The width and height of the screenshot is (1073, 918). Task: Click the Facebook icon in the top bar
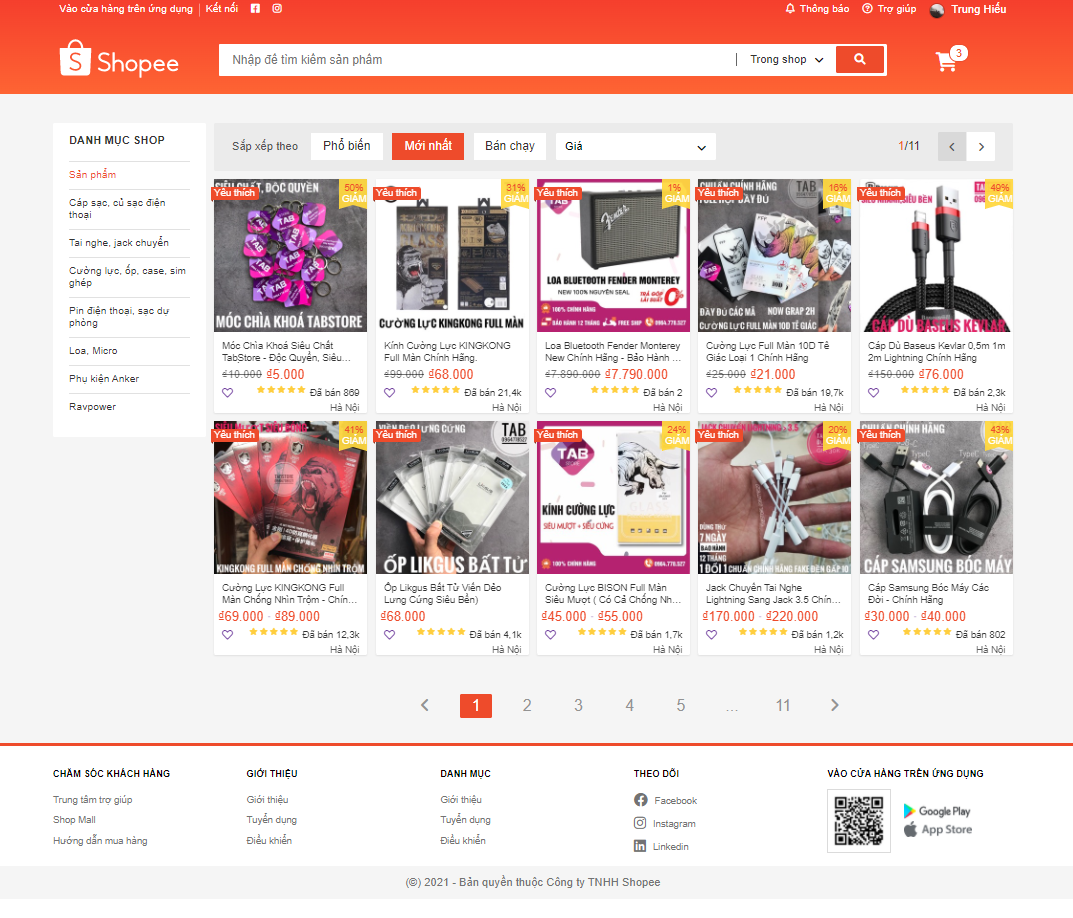(255, 8)
